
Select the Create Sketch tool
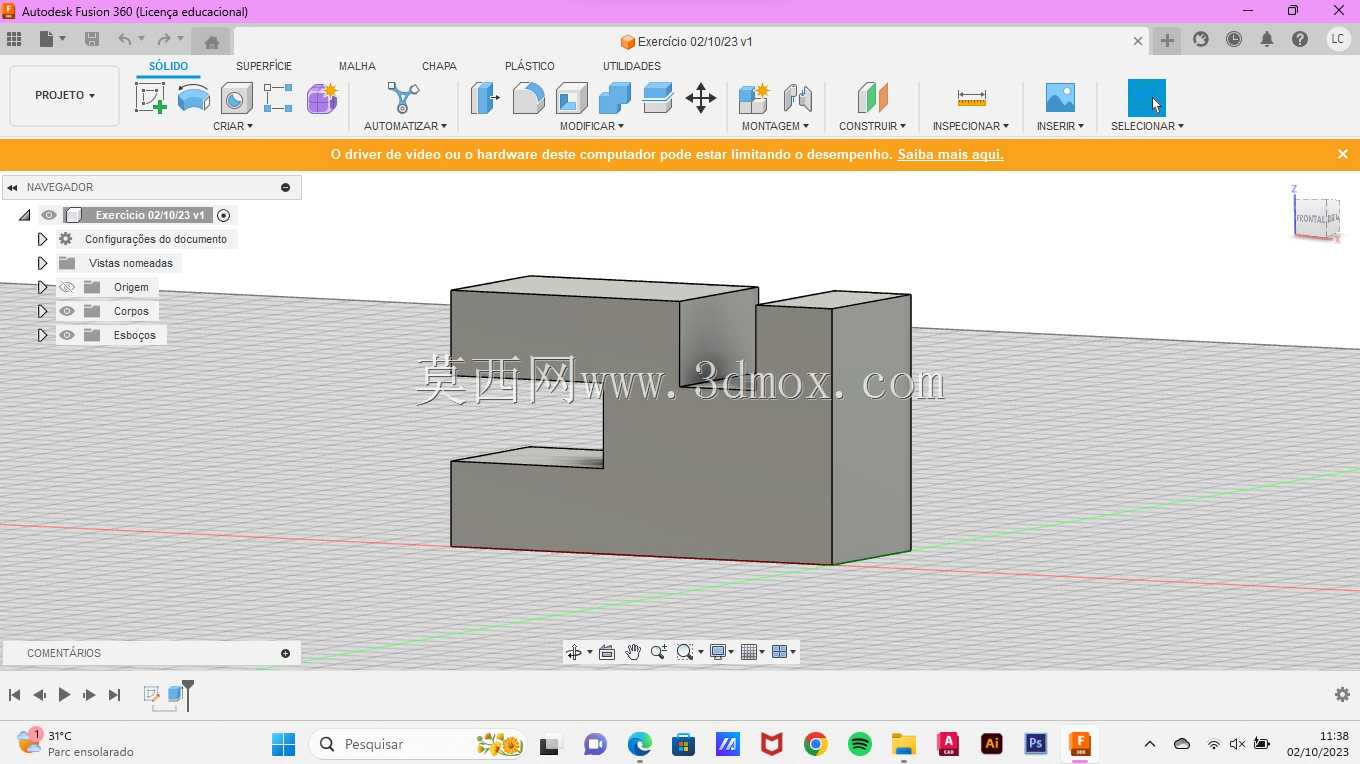click(x=150, y=98)
